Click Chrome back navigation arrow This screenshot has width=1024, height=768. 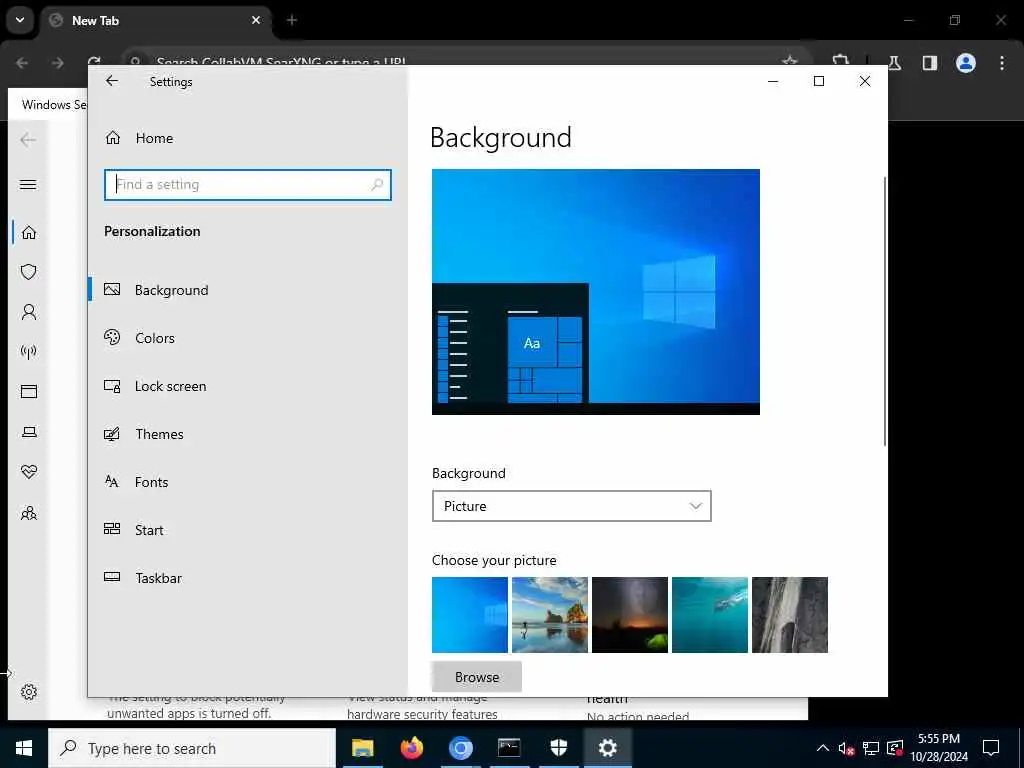[x=22, y=63]
